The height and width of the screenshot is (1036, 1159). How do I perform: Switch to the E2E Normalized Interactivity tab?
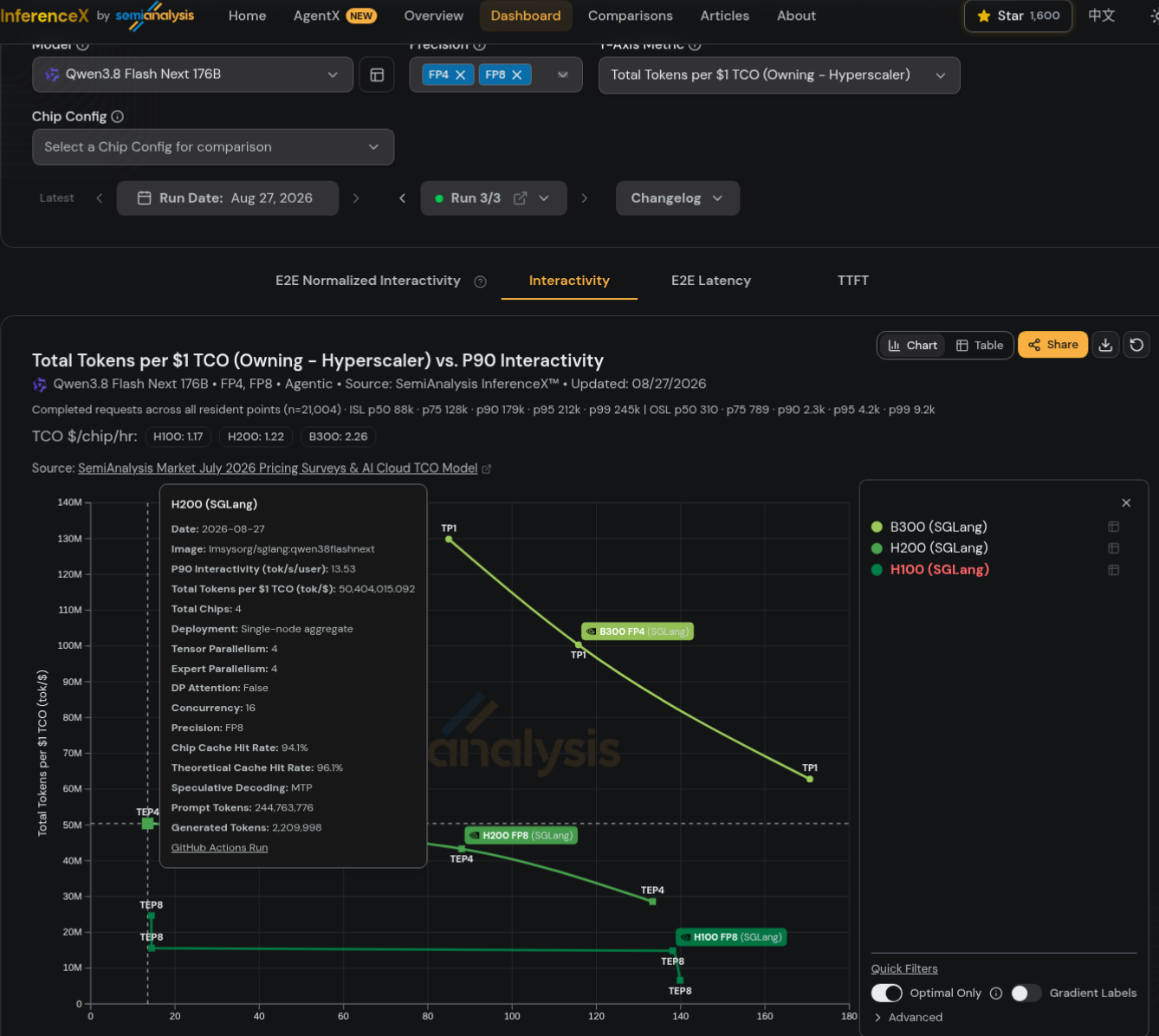368,281
